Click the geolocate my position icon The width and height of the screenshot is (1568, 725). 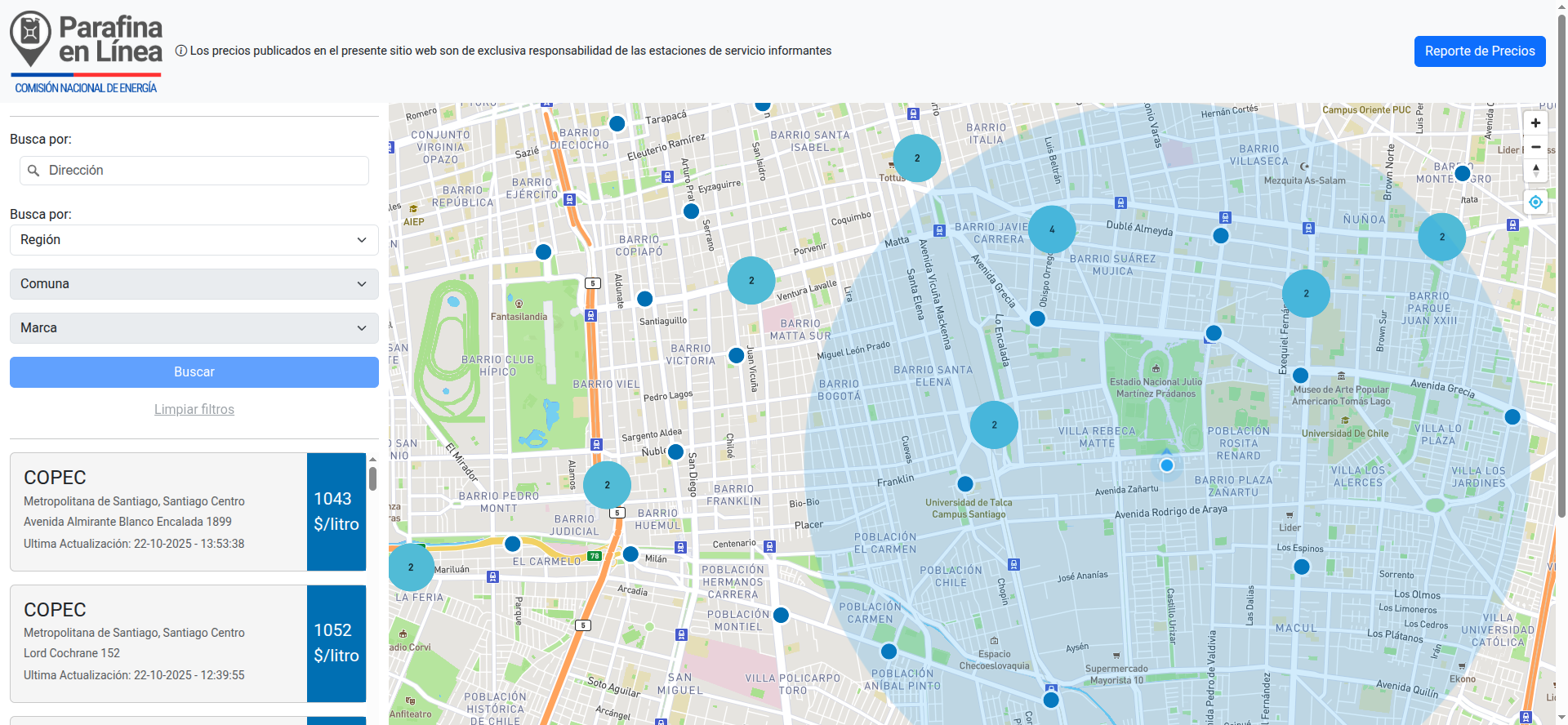coord(1535,202)
